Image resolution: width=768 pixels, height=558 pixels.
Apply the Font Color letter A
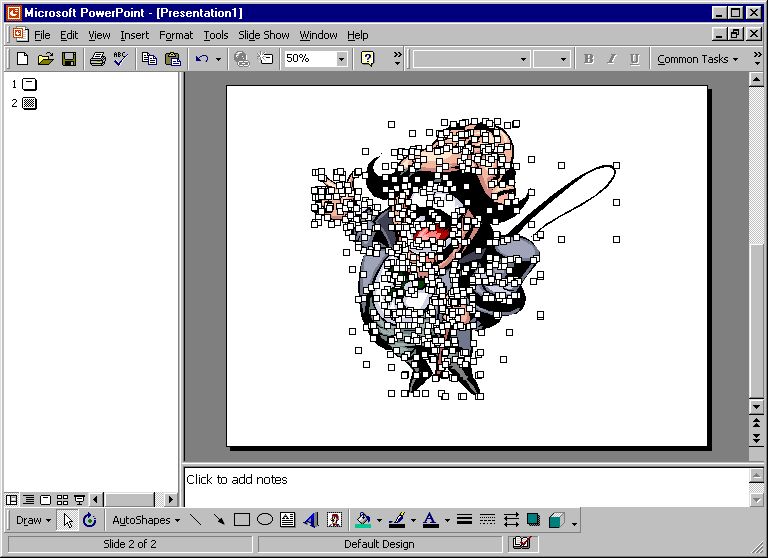pyautogui.click(x=430, y=520)
